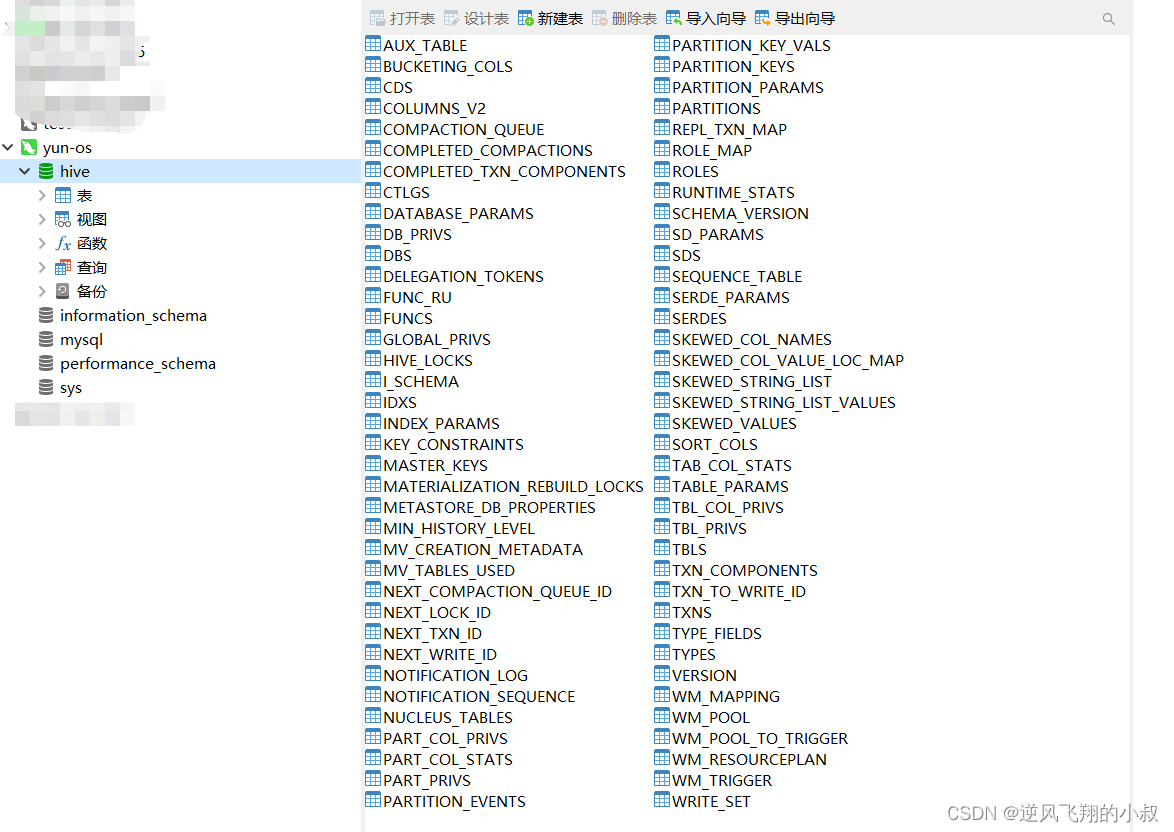Select the KEY_CONSTRAINTS table name
The width and height of the screenshot is (1174, 832).
click(454, 444)
